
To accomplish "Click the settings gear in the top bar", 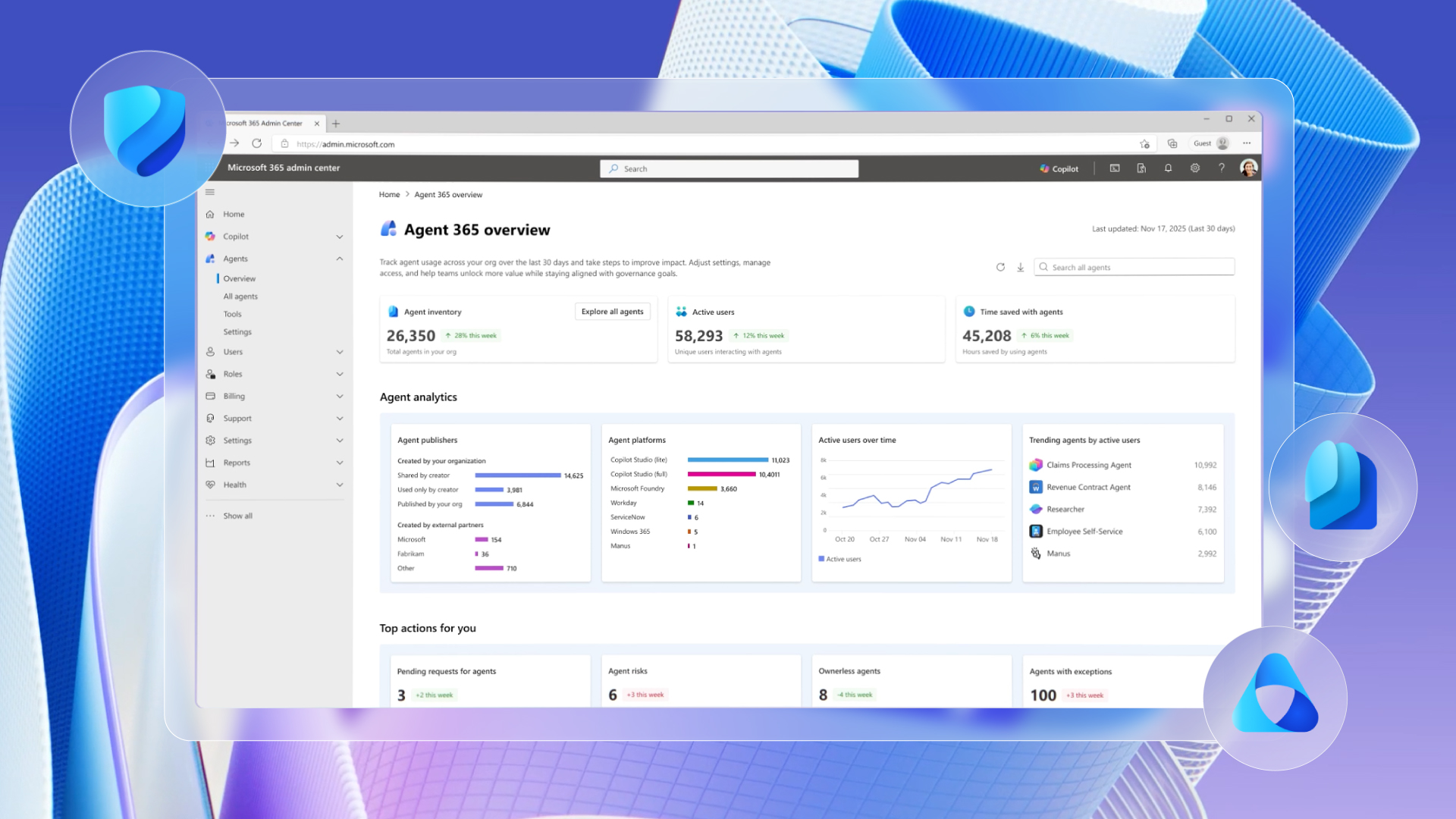I will pos(1195,168).
